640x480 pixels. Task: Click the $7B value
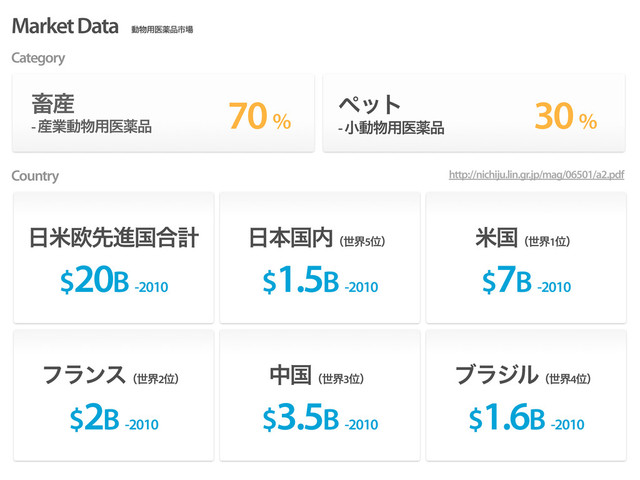pos(507,280)
